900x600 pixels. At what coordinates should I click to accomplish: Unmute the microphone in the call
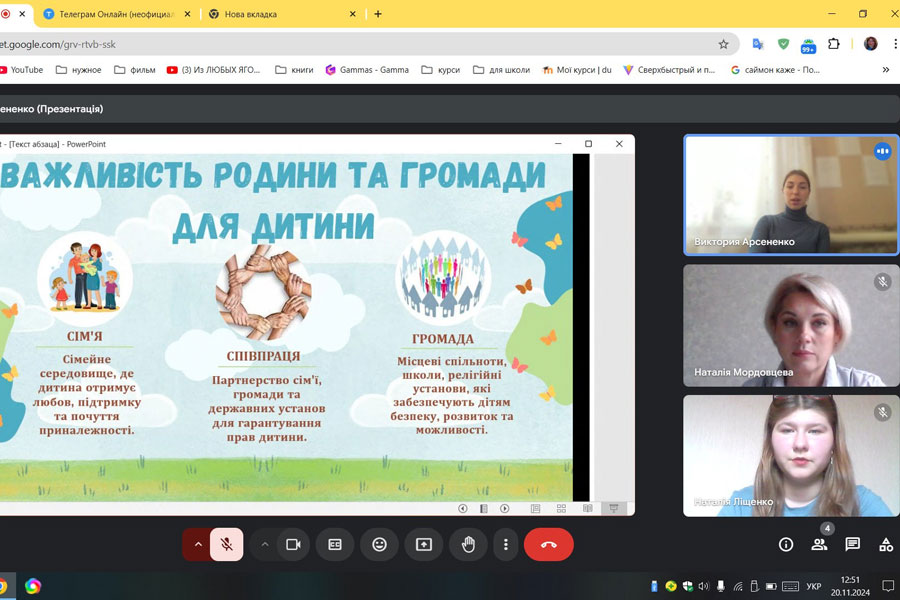click(x=227, y=544)
